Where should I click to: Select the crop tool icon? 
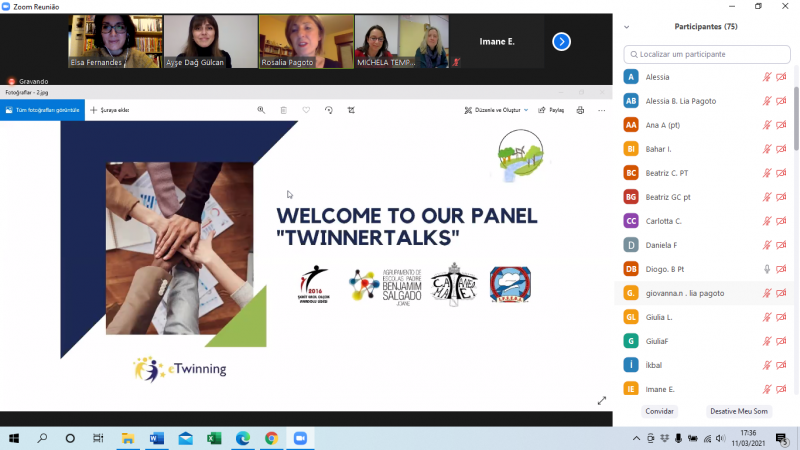pyautogui.click(x=352, y=110)
